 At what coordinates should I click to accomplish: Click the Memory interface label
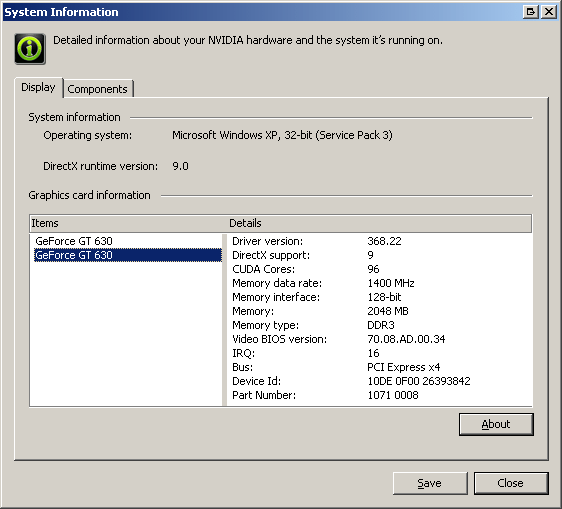pyautogui.click(x=276, y=297)
